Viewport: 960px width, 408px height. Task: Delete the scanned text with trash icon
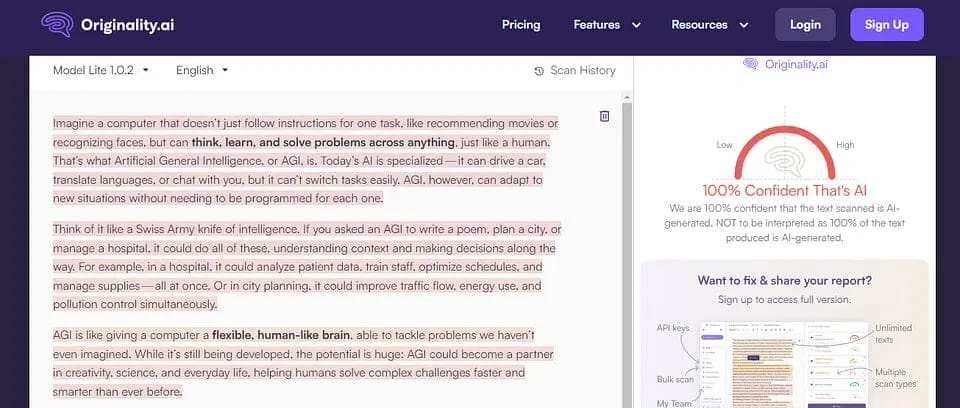tap(604, 116)
